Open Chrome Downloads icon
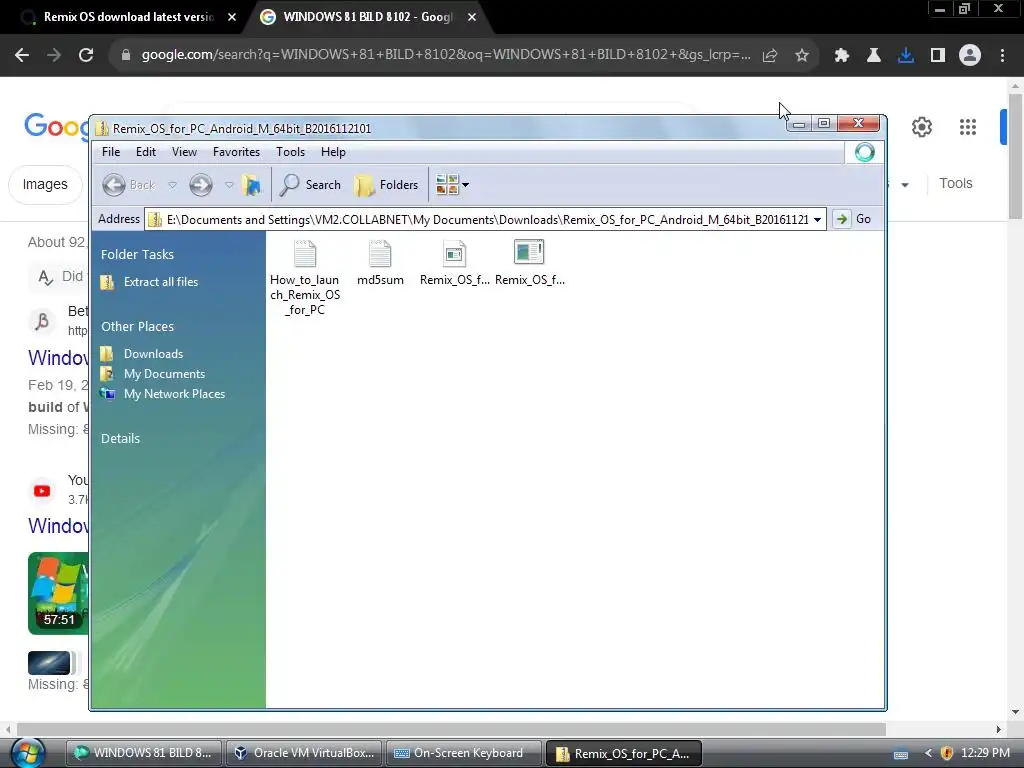 coord(906,56)
